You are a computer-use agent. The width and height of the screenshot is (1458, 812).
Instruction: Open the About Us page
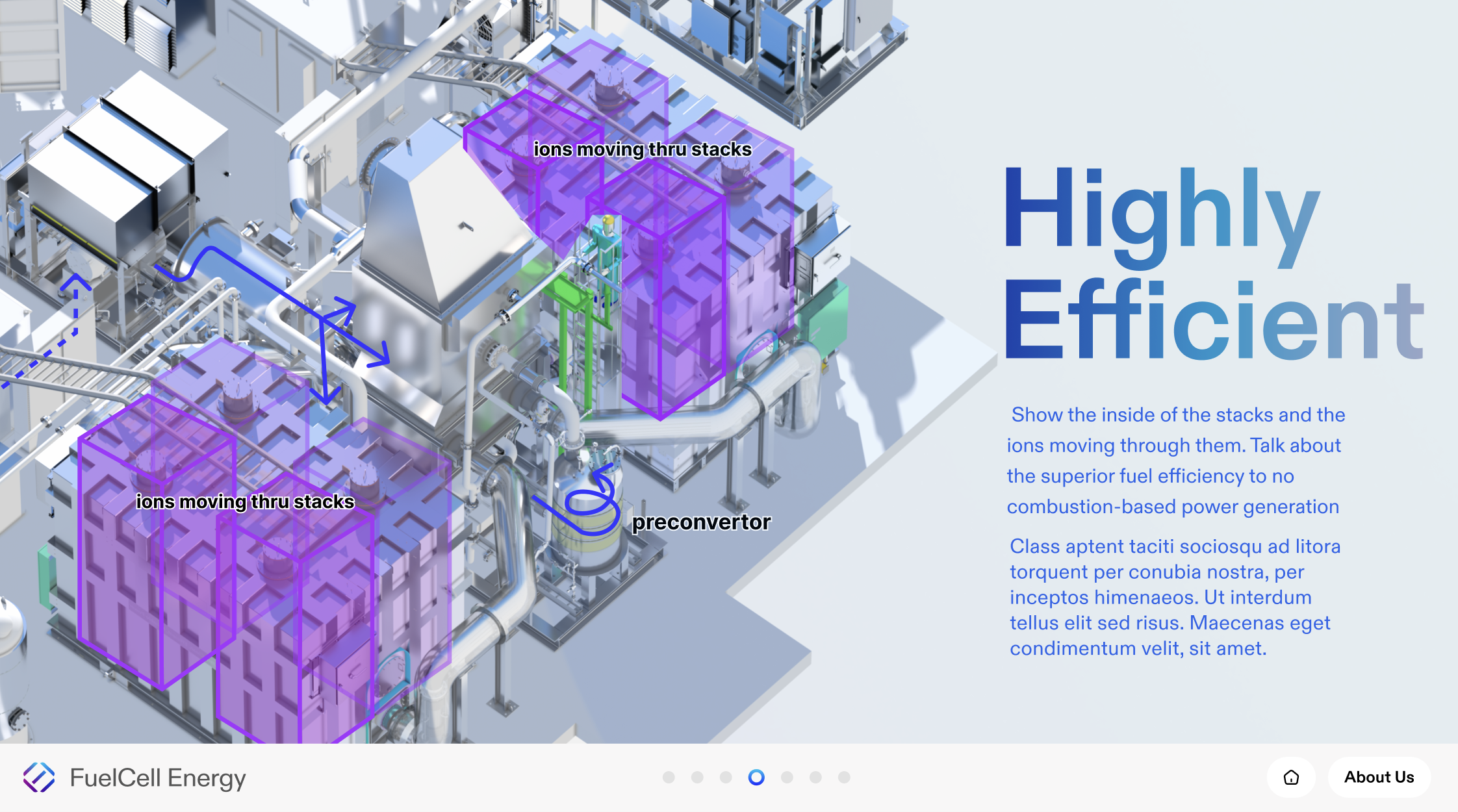(x=1379, y=777)
